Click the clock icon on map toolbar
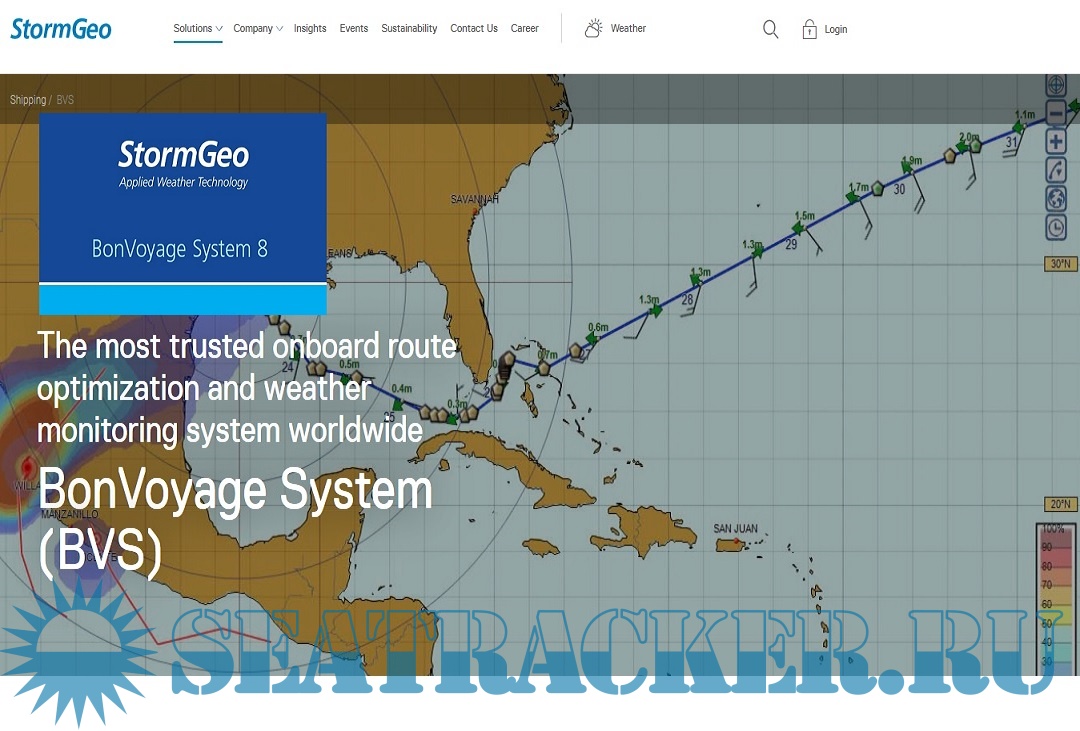The width and height of the screenshot is (1080, 731). pos(1056,228)
